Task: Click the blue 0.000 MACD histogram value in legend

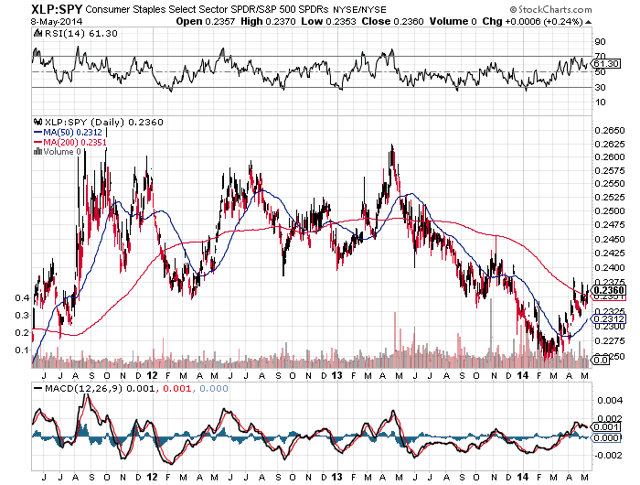Action: click(213, 388)
